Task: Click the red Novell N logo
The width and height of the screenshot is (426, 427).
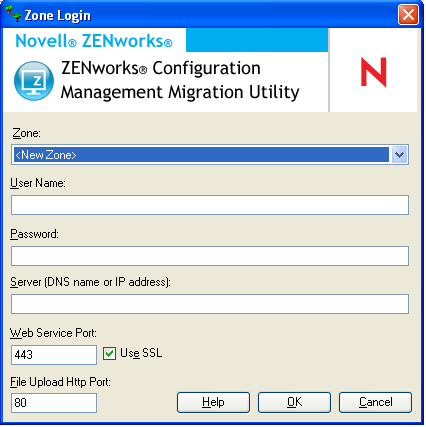Action: point(373,72)
